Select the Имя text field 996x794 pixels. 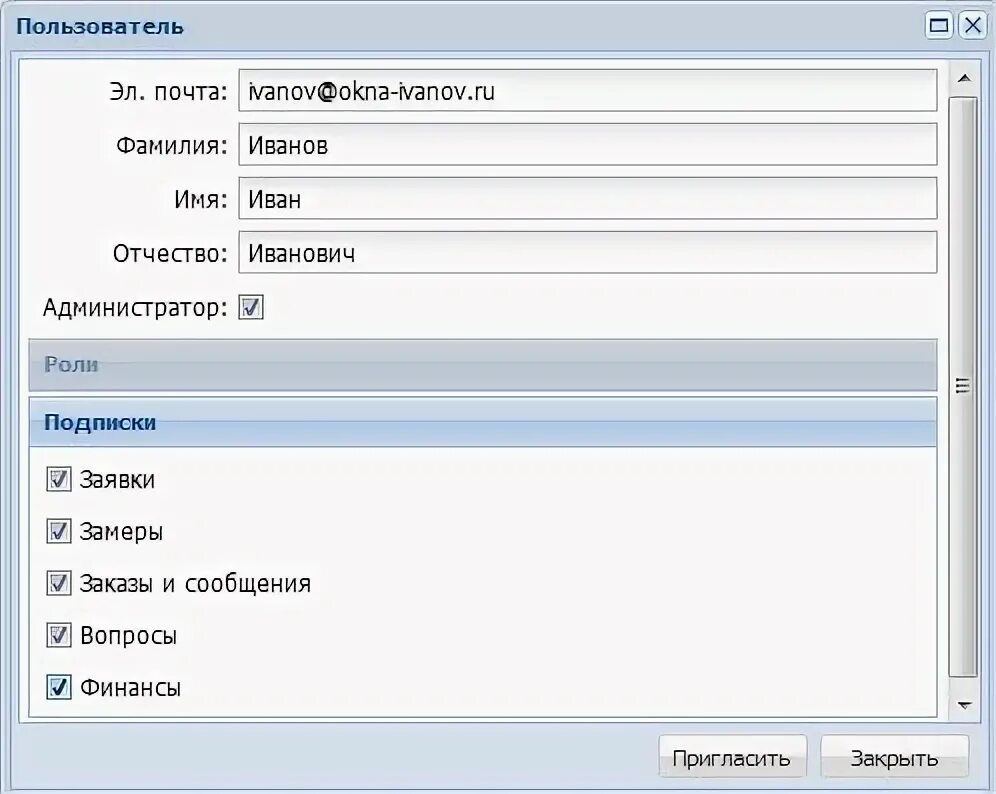(588, 199)
